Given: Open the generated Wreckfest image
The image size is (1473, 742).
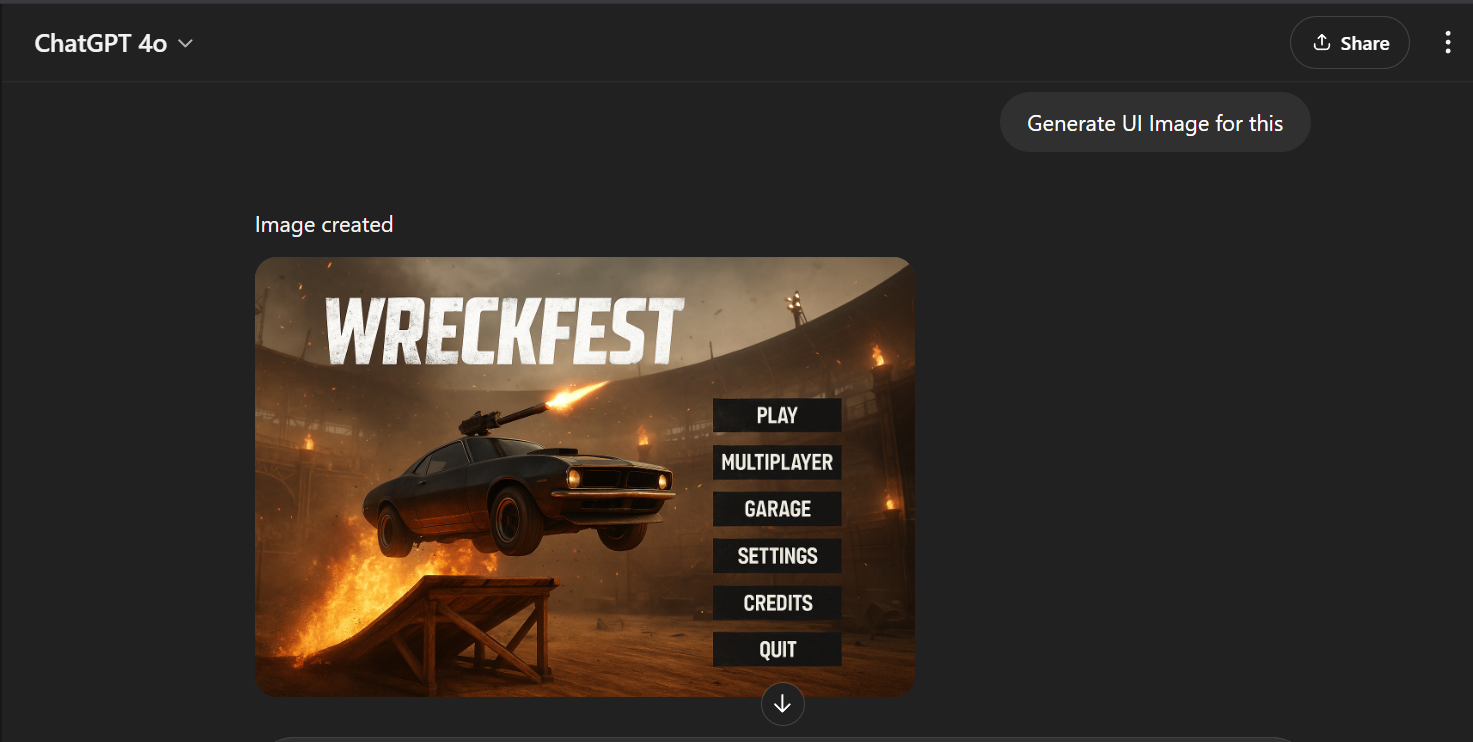Looking at the screenshot, I should [585, 477].
